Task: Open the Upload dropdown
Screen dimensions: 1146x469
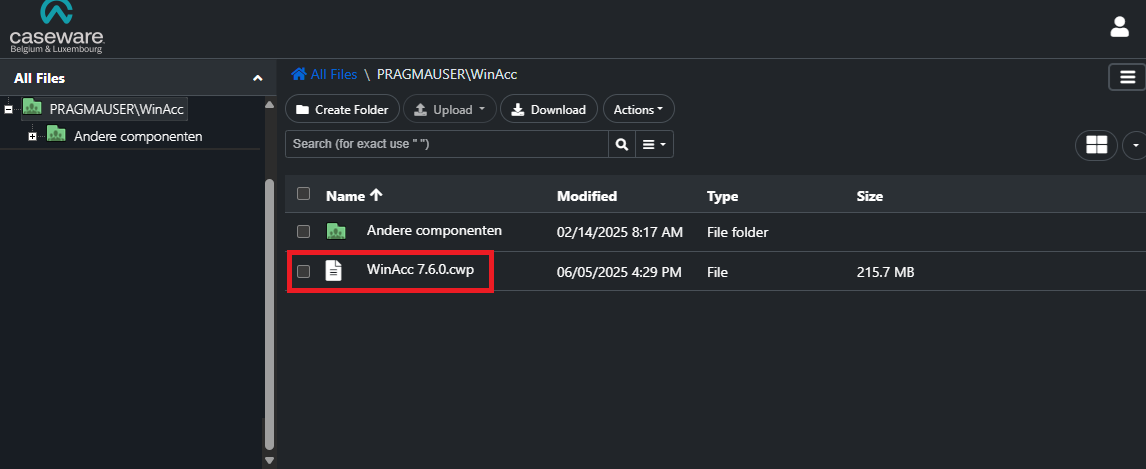Action: [449, 109]
